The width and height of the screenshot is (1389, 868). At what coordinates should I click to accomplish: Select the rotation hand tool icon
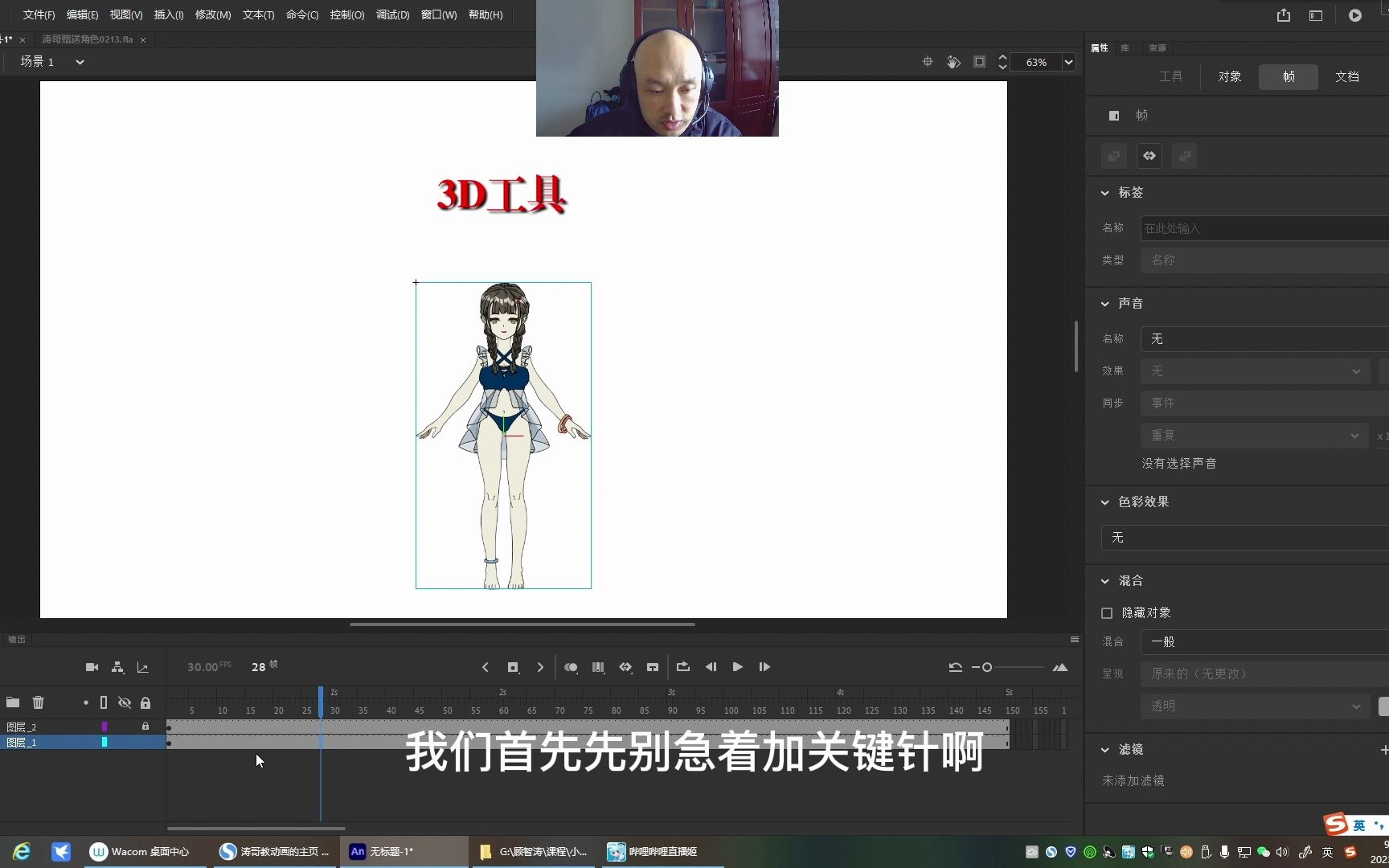pyautogui.click(x=953, y=62)
